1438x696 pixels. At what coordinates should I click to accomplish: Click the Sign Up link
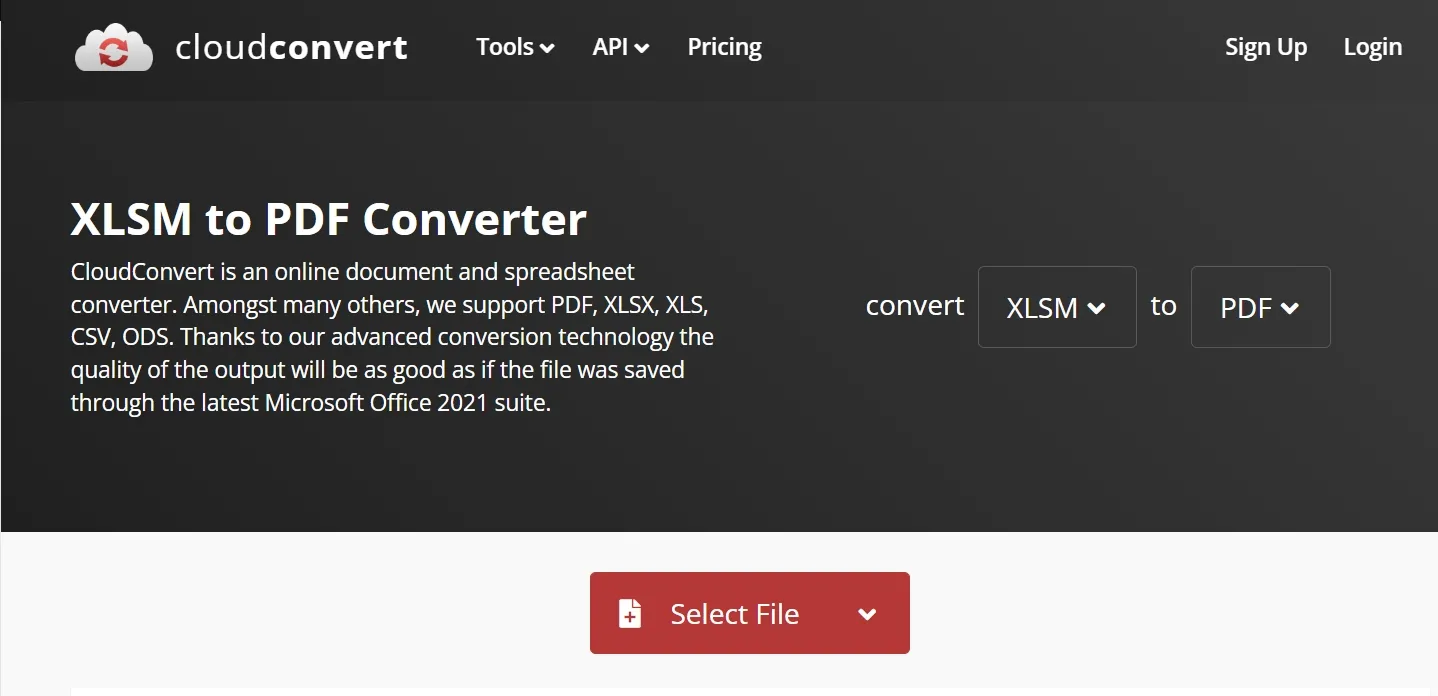(1265, 47)
